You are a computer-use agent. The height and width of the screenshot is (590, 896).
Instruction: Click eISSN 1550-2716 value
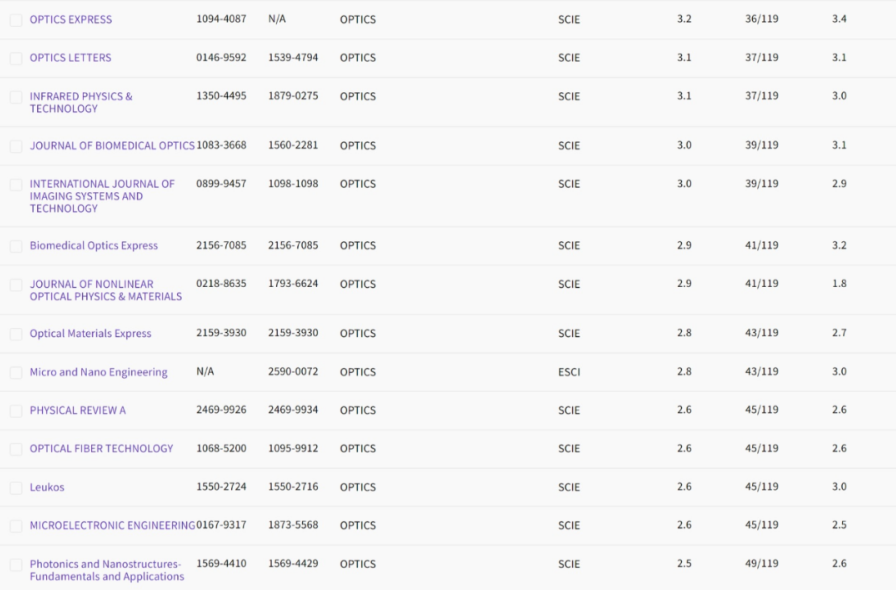[x=293, y=487]
